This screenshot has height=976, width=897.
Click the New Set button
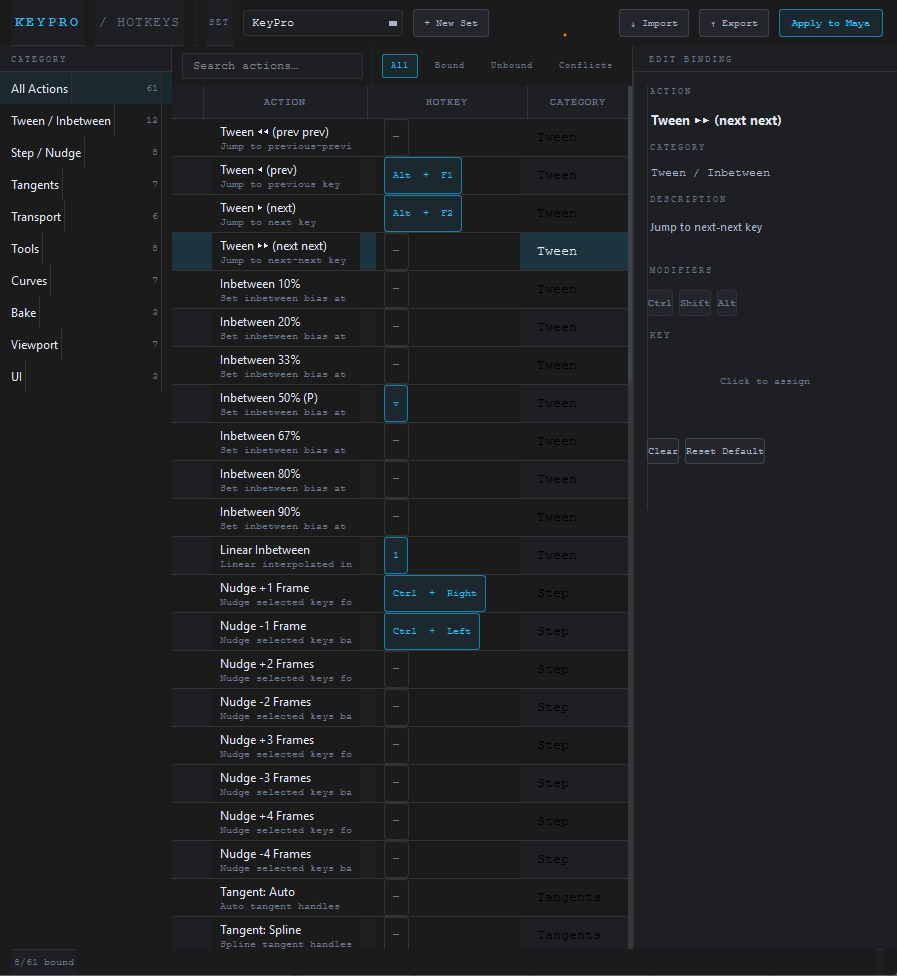(451, 23)
